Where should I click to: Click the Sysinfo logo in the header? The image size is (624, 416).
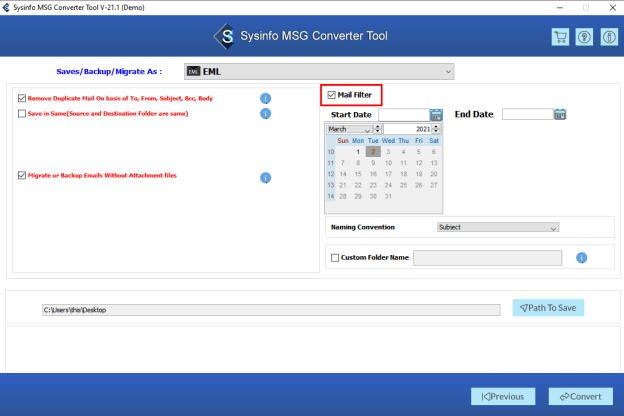(225, 36)
